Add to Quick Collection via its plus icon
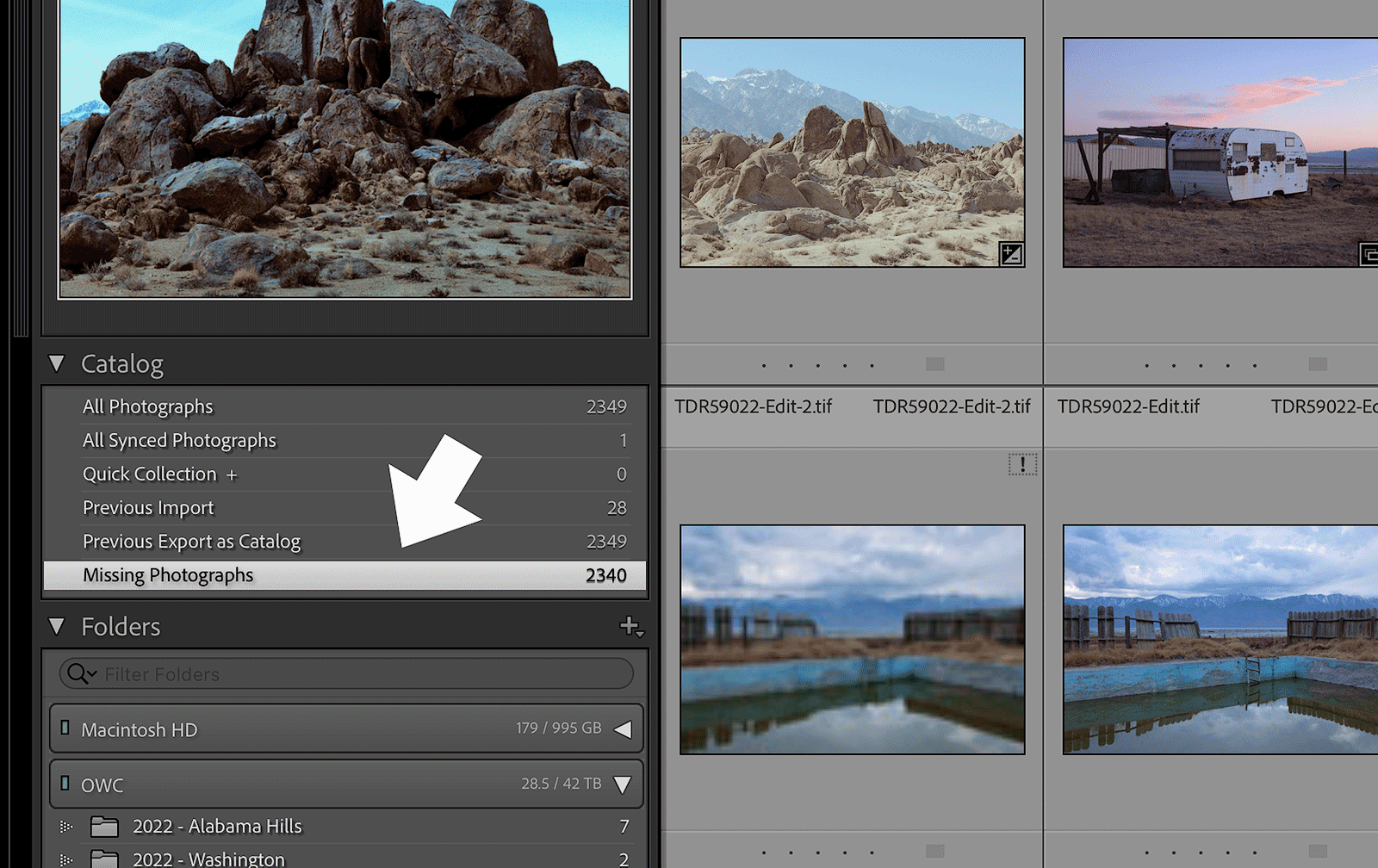1378x868 pixels. point(231,474)
